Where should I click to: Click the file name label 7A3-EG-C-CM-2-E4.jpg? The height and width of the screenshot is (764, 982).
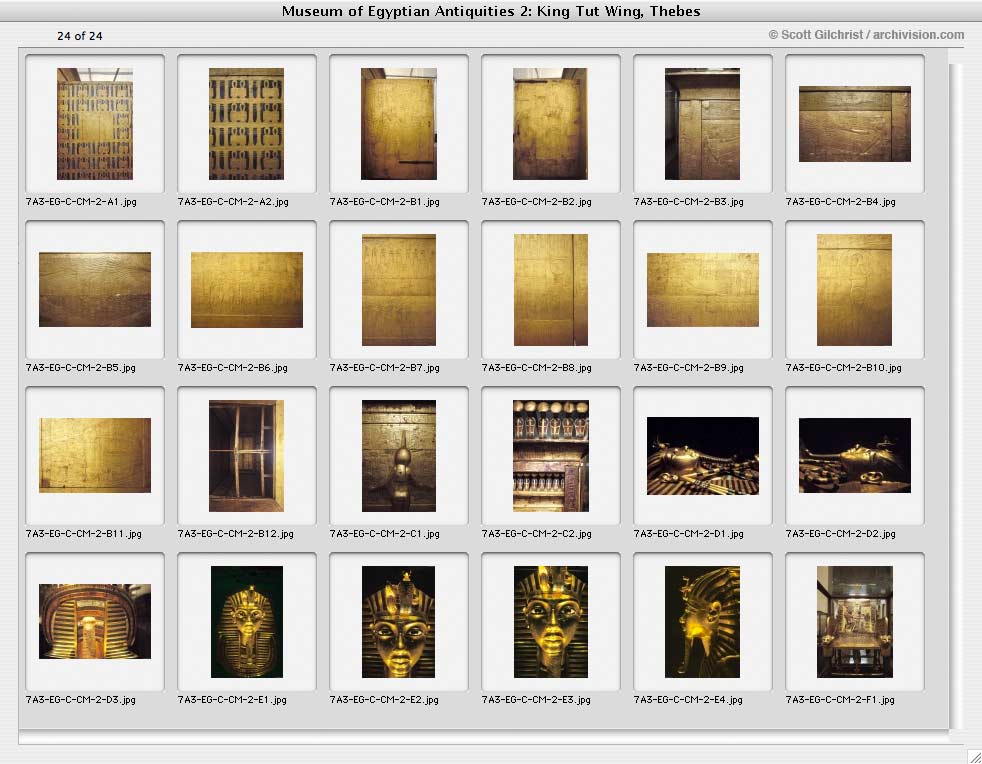click(688, 699)
